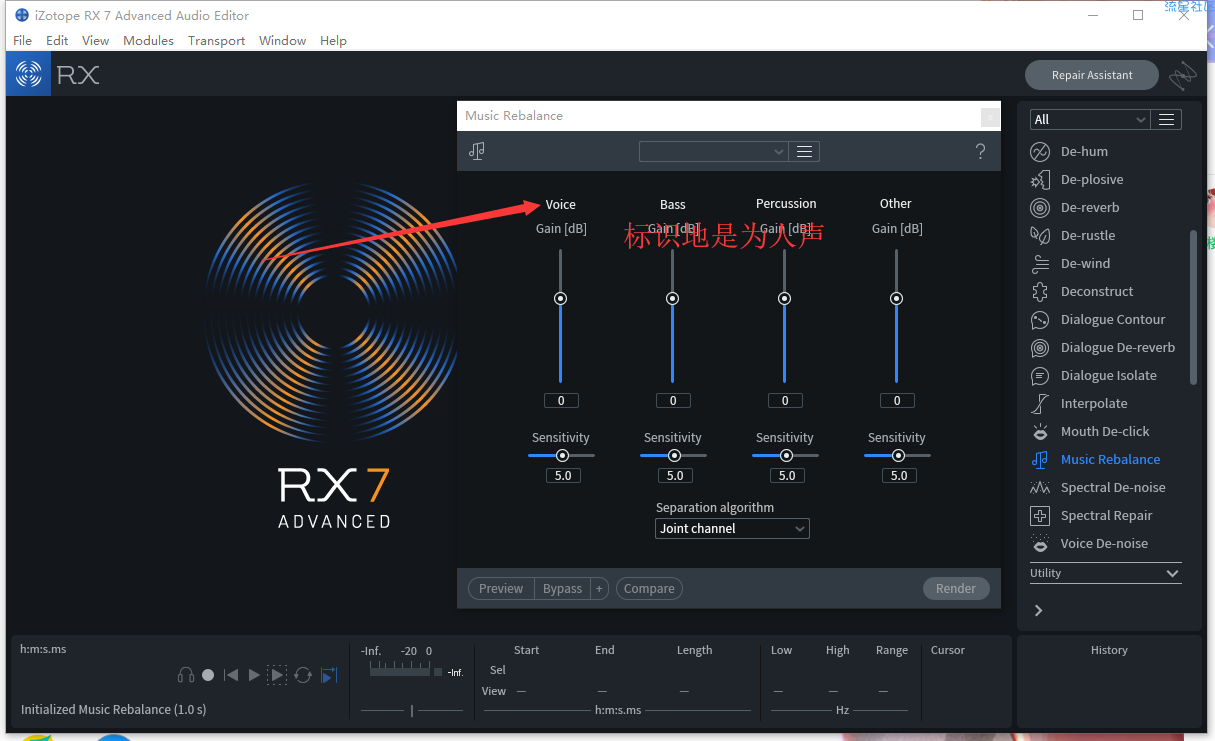
Task: Open the View menu
Action: point(96,41)
